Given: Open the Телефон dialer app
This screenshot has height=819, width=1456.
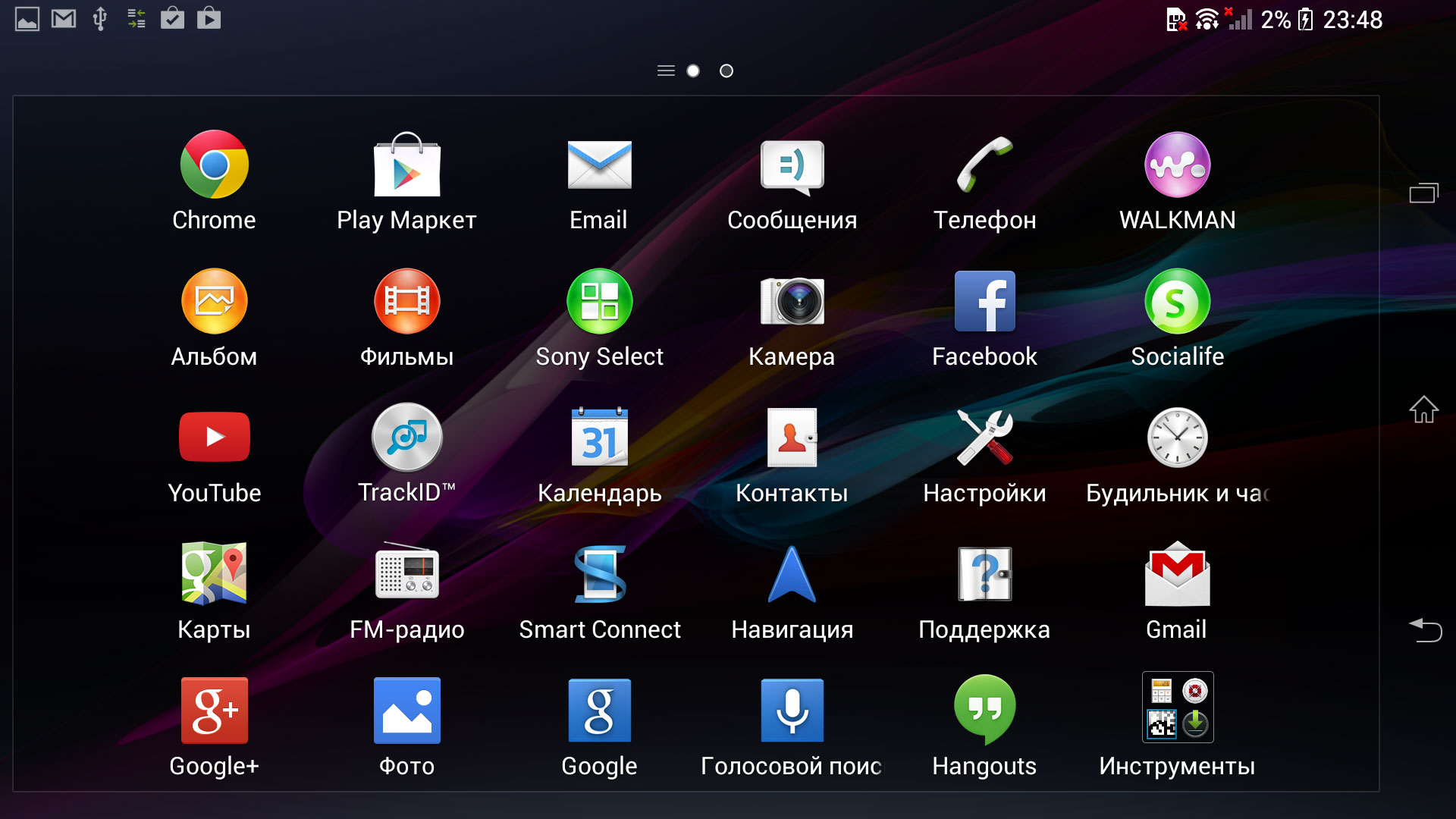Looking at the screenshot, I should pos(984,182).
